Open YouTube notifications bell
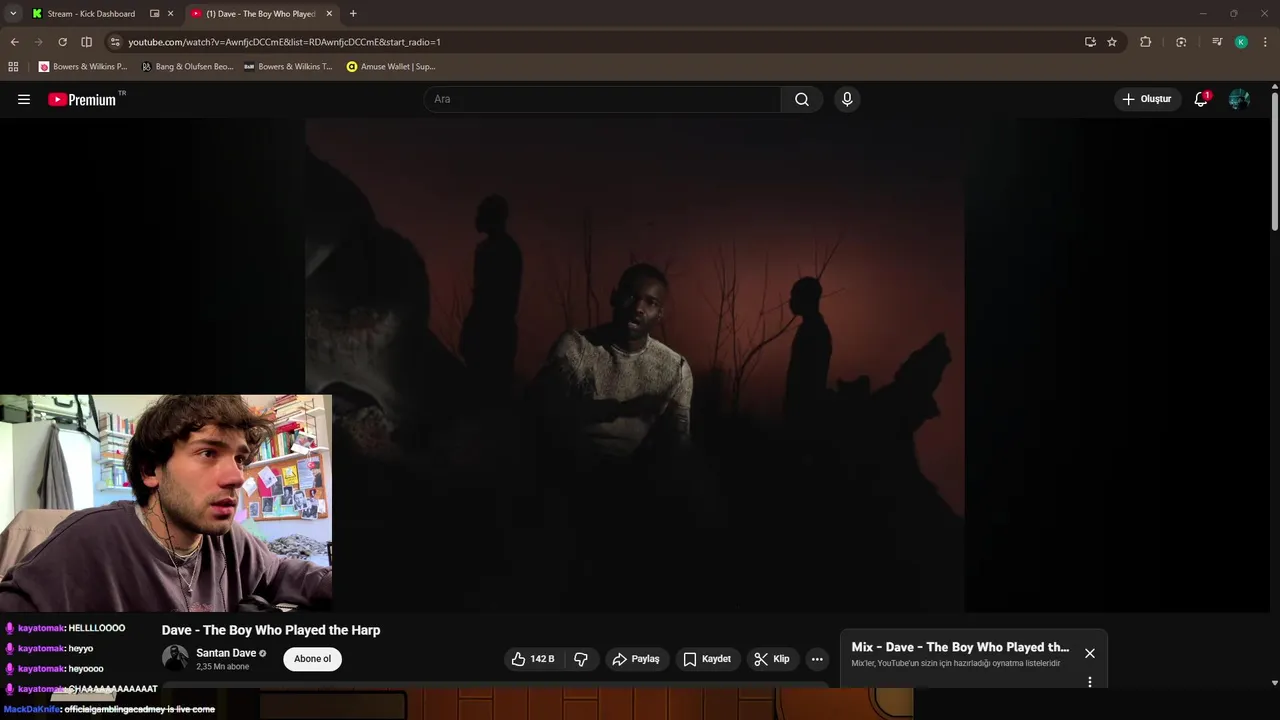The image size is (1280, 720). coord(1201,99)
